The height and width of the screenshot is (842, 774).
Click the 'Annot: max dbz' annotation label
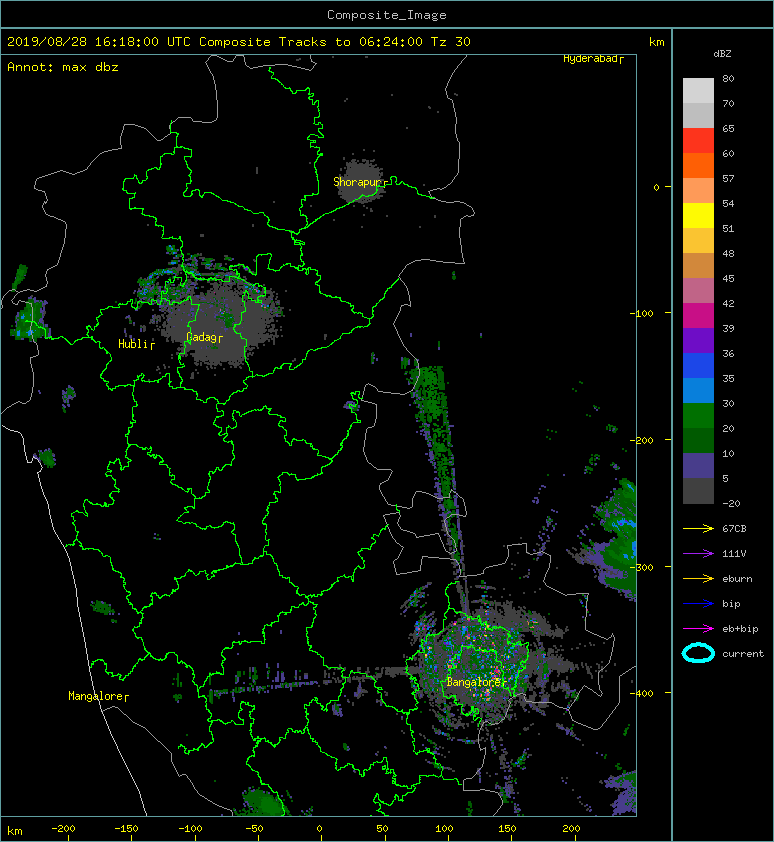(x=63, y=67)
